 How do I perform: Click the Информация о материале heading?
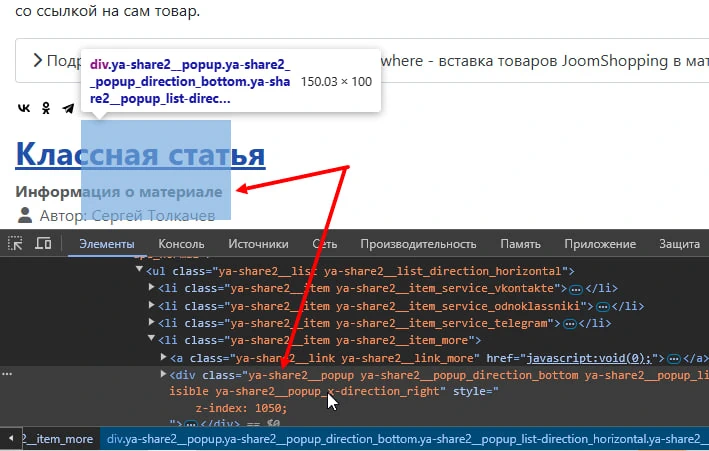[x=119, y=192]
